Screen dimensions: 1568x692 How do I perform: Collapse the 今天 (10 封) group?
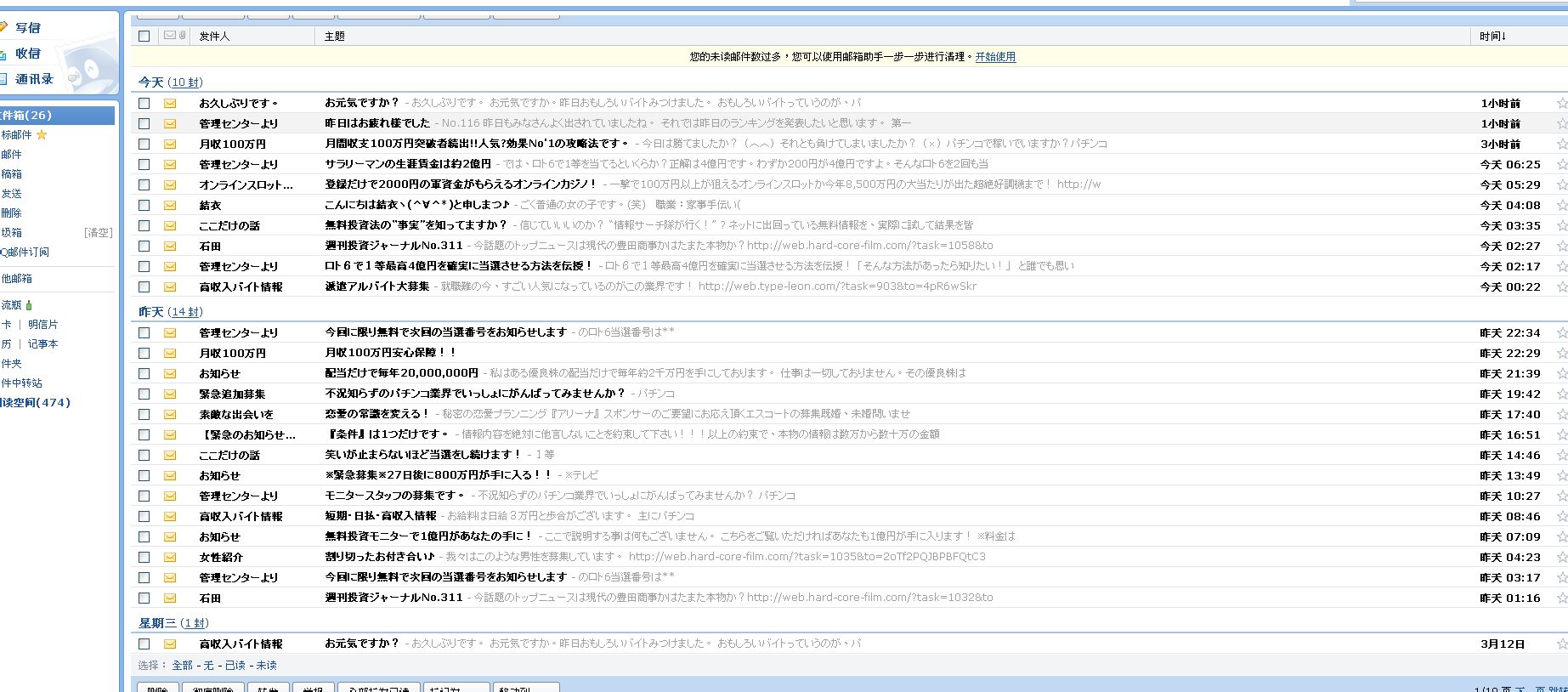tap(151, 82)
